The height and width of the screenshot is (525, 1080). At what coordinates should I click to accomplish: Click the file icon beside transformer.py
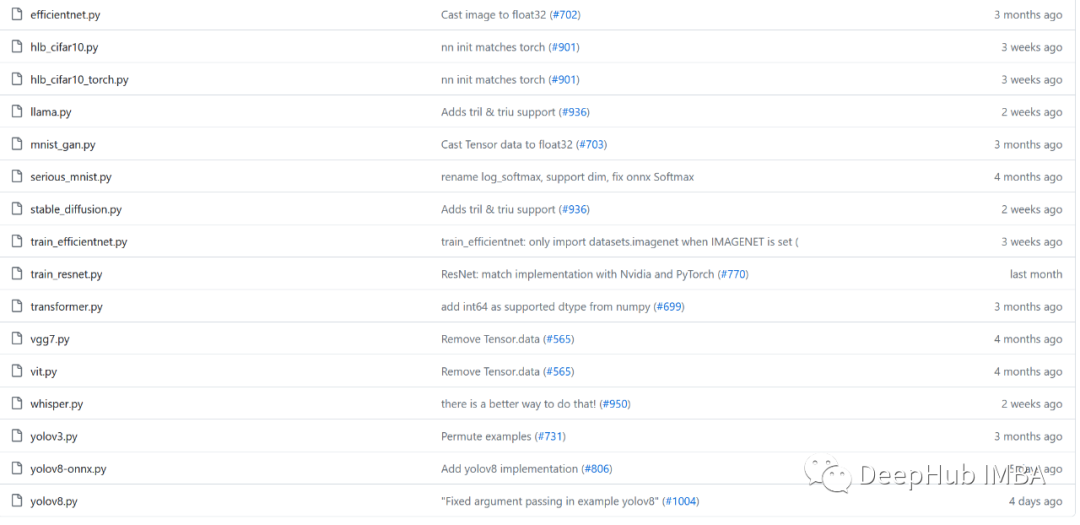pyautogui.click(x=17, y=307)
